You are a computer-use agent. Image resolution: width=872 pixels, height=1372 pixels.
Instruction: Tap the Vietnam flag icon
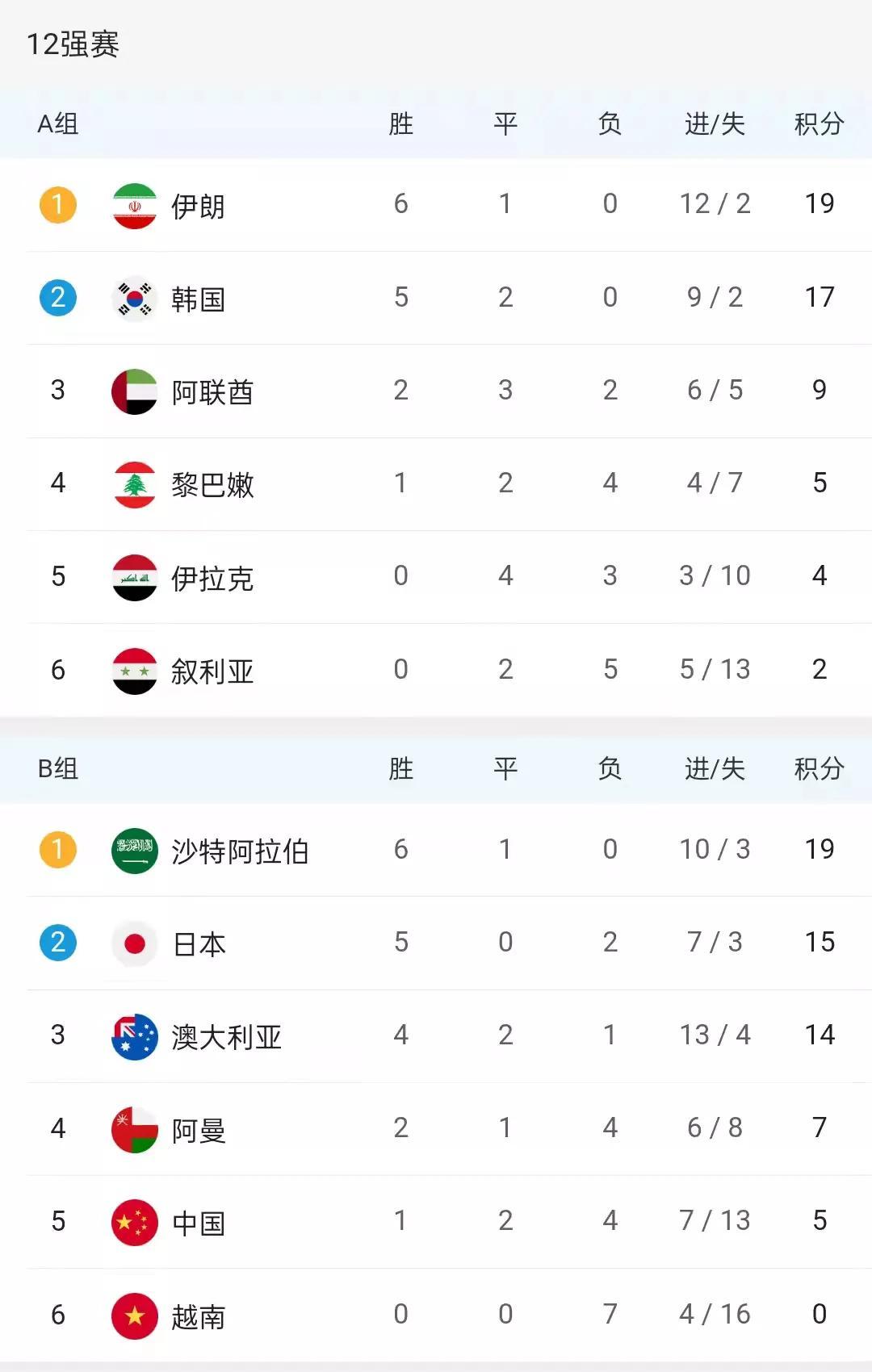click(x=134, y=1316)
